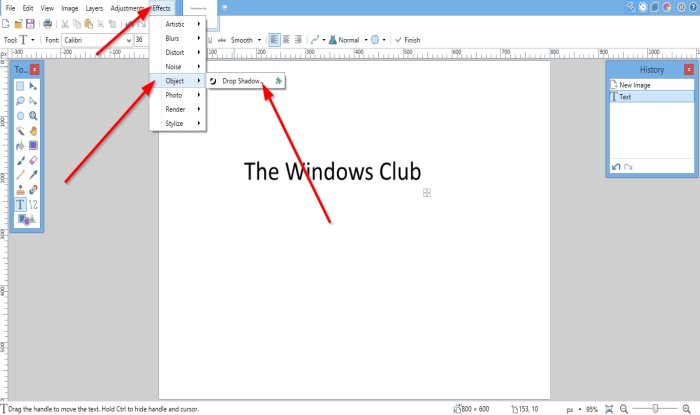The height and width of the screenshot is (415, 700).
Task: Click the font size 36 field
Action: point(141,40)
